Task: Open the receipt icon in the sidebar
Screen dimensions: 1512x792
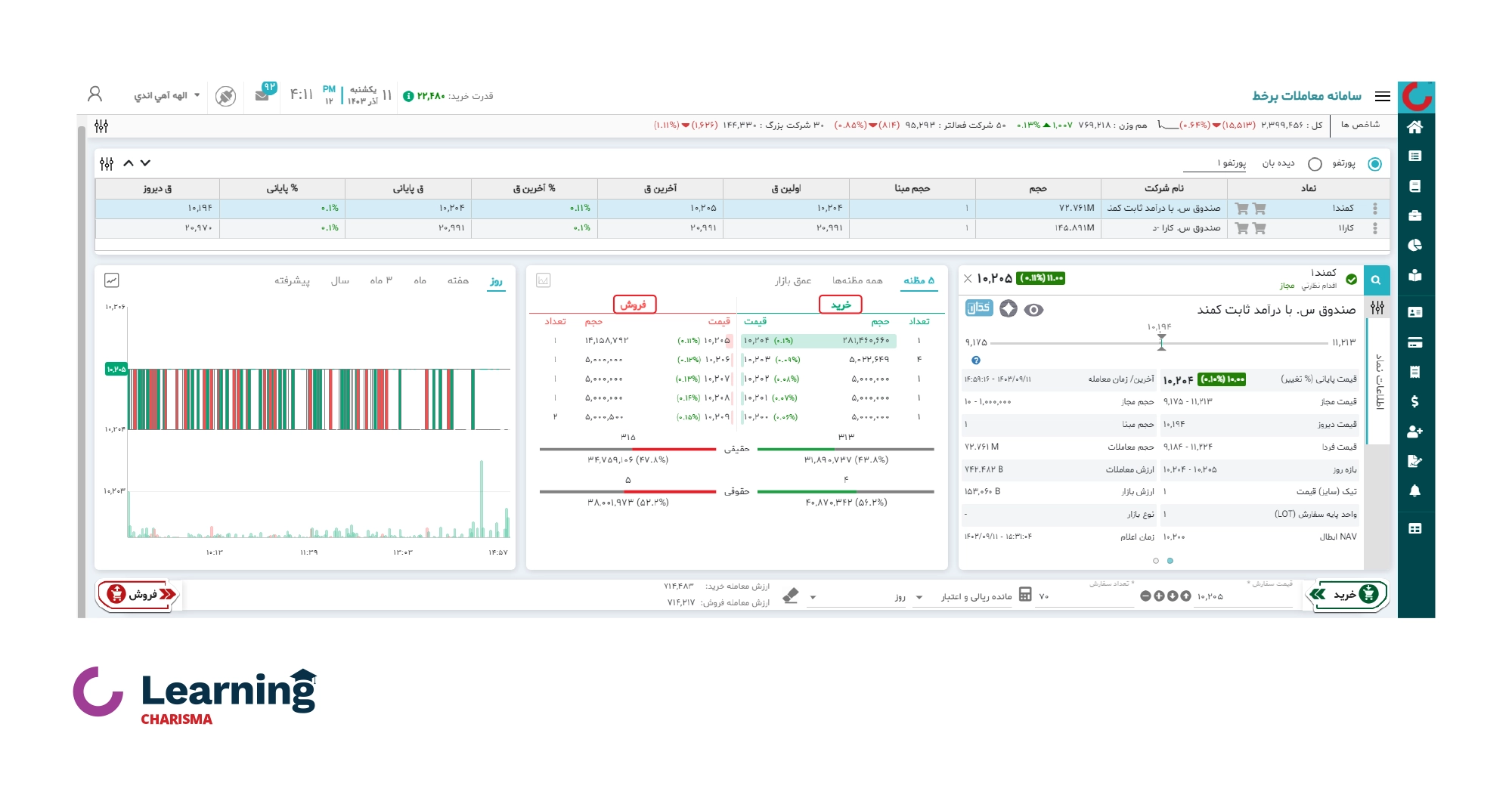Action: [x=1415, y=372]
